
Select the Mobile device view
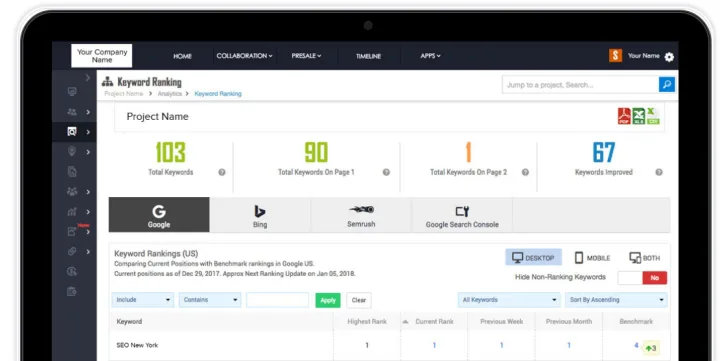coord(592,258)
